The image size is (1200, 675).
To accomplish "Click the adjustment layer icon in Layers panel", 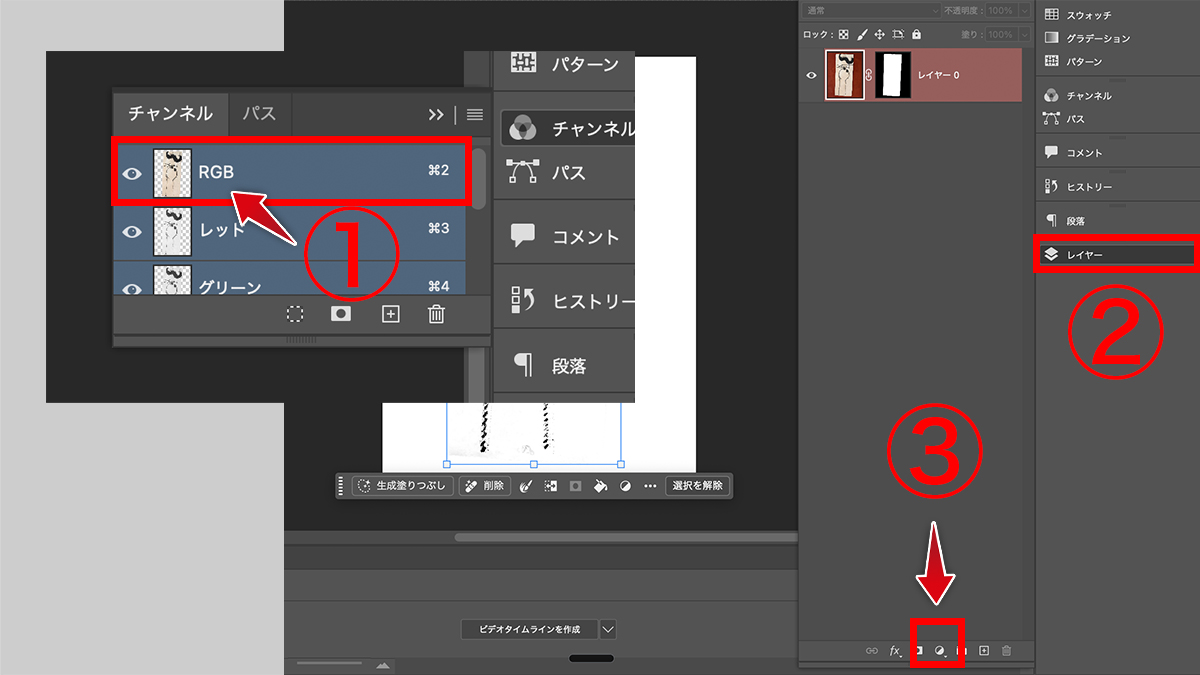I will [x=940, y=650].
